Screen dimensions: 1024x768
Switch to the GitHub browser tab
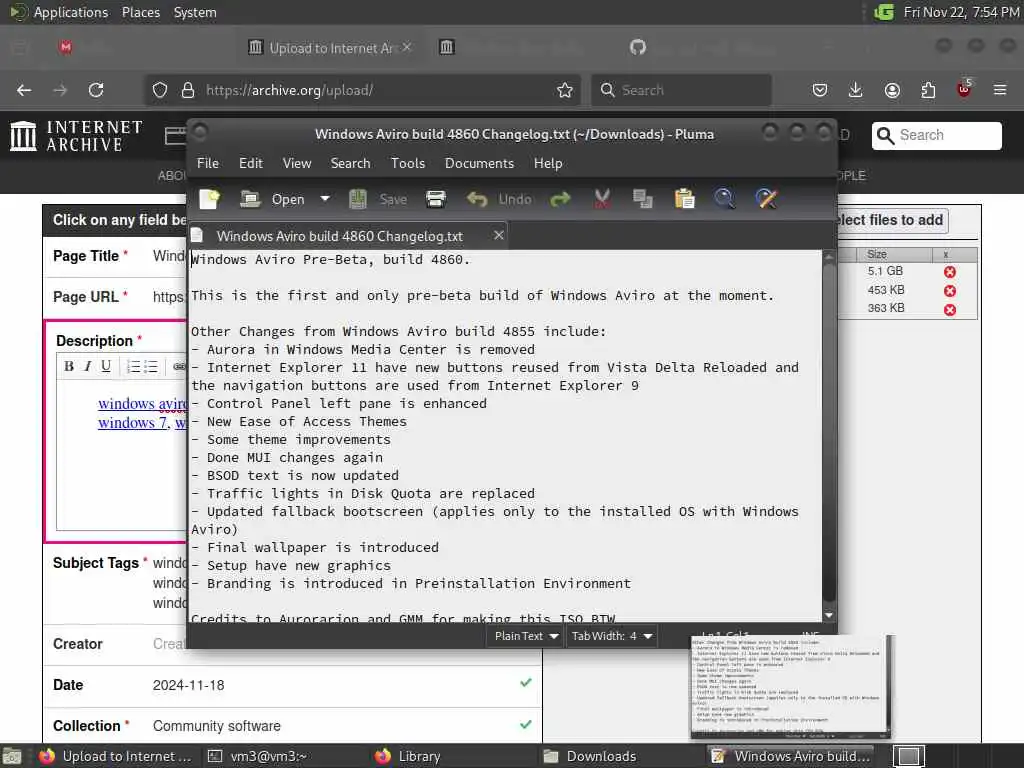tap(637, 47)
